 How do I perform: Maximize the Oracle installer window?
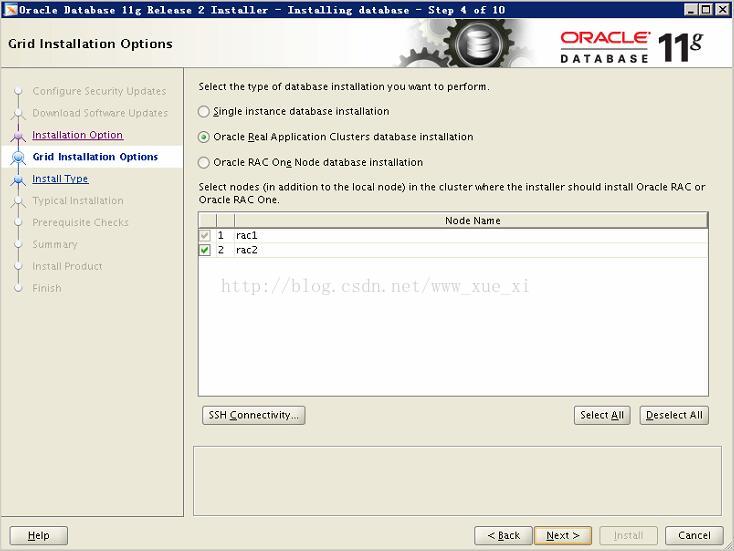pyautogui.click(x=706, y=9)
